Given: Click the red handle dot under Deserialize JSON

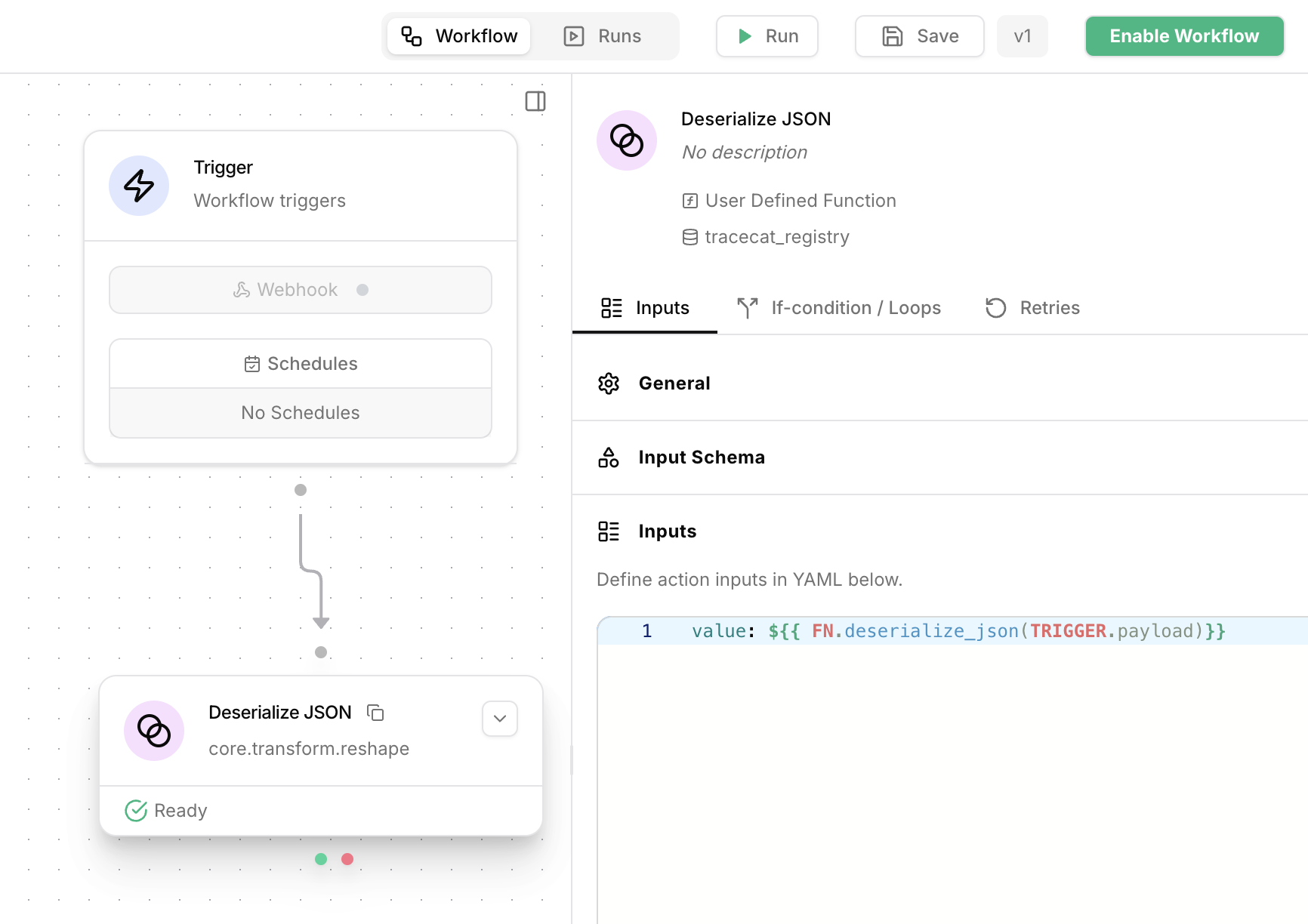Looking at the screenshot, I should coord(347,859).
